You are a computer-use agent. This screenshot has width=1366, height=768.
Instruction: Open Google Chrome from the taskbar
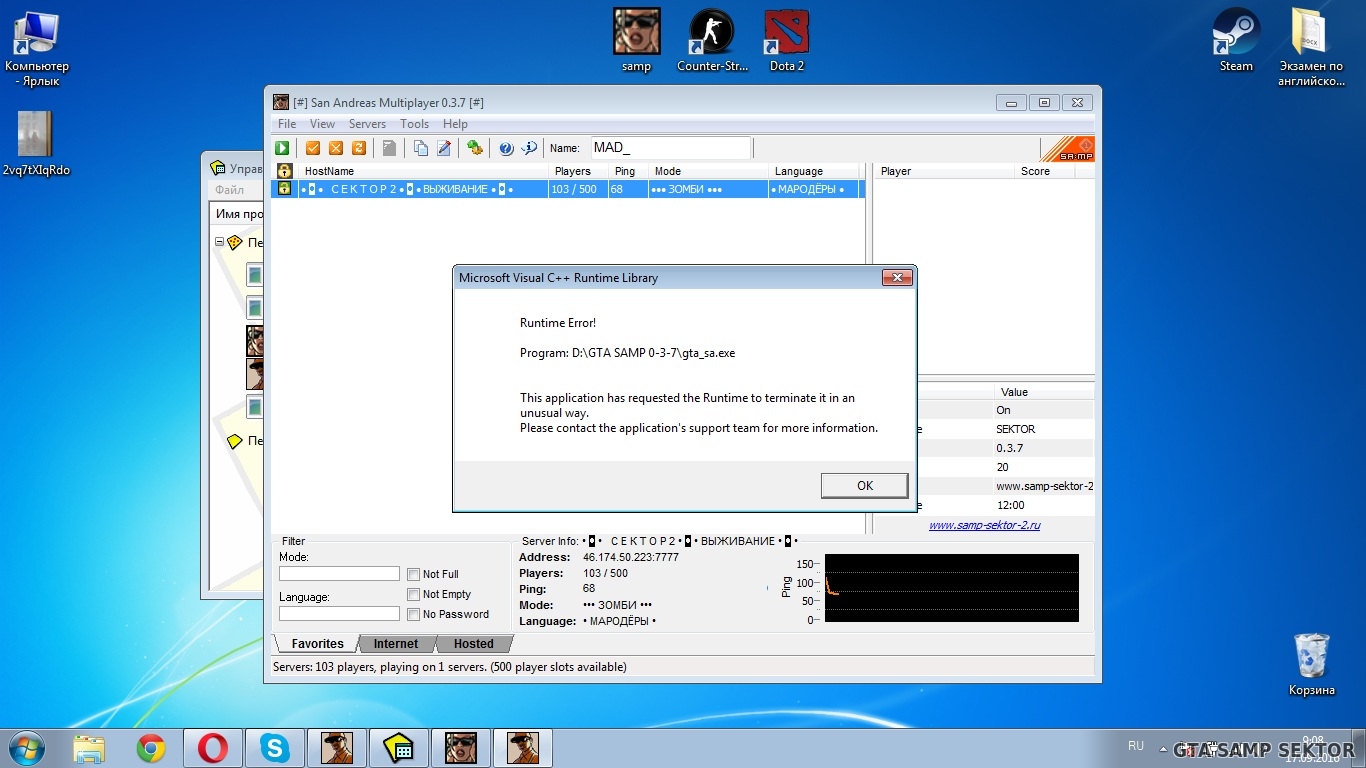(151, 748)
